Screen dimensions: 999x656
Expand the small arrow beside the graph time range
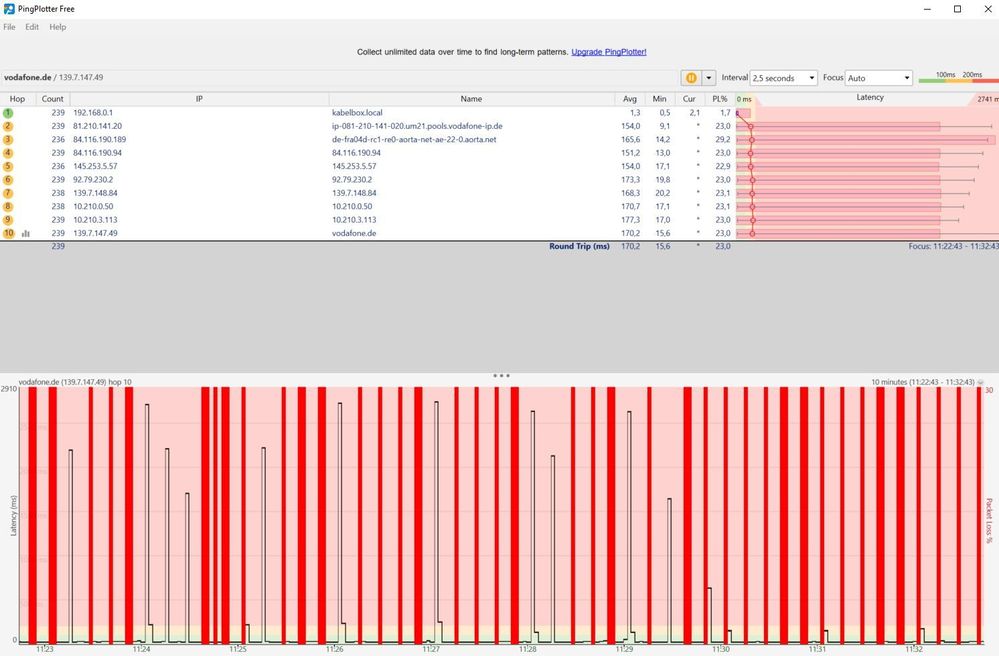coord(981,383)
